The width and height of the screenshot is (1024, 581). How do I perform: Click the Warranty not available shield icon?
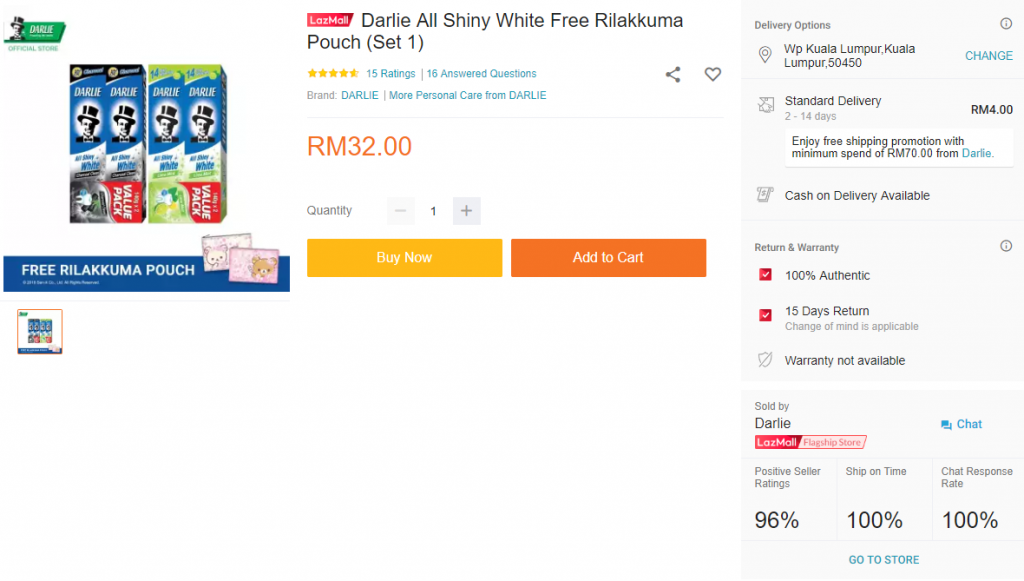click(765, 360)
